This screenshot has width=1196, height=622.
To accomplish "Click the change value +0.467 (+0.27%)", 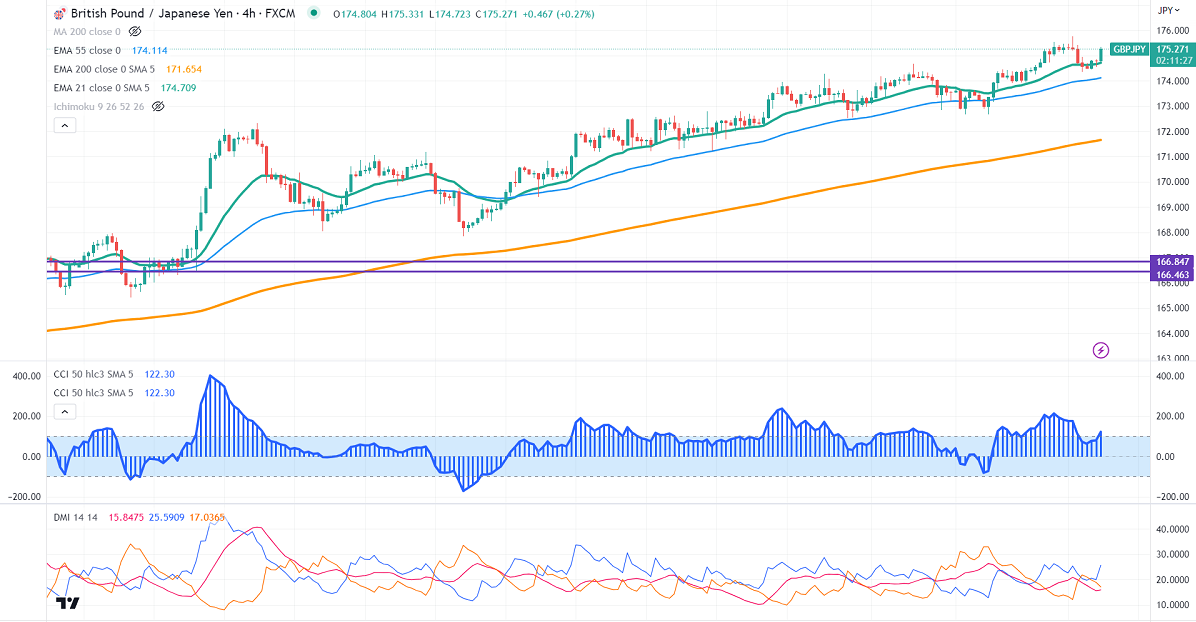I will click(x=558, y=14).
